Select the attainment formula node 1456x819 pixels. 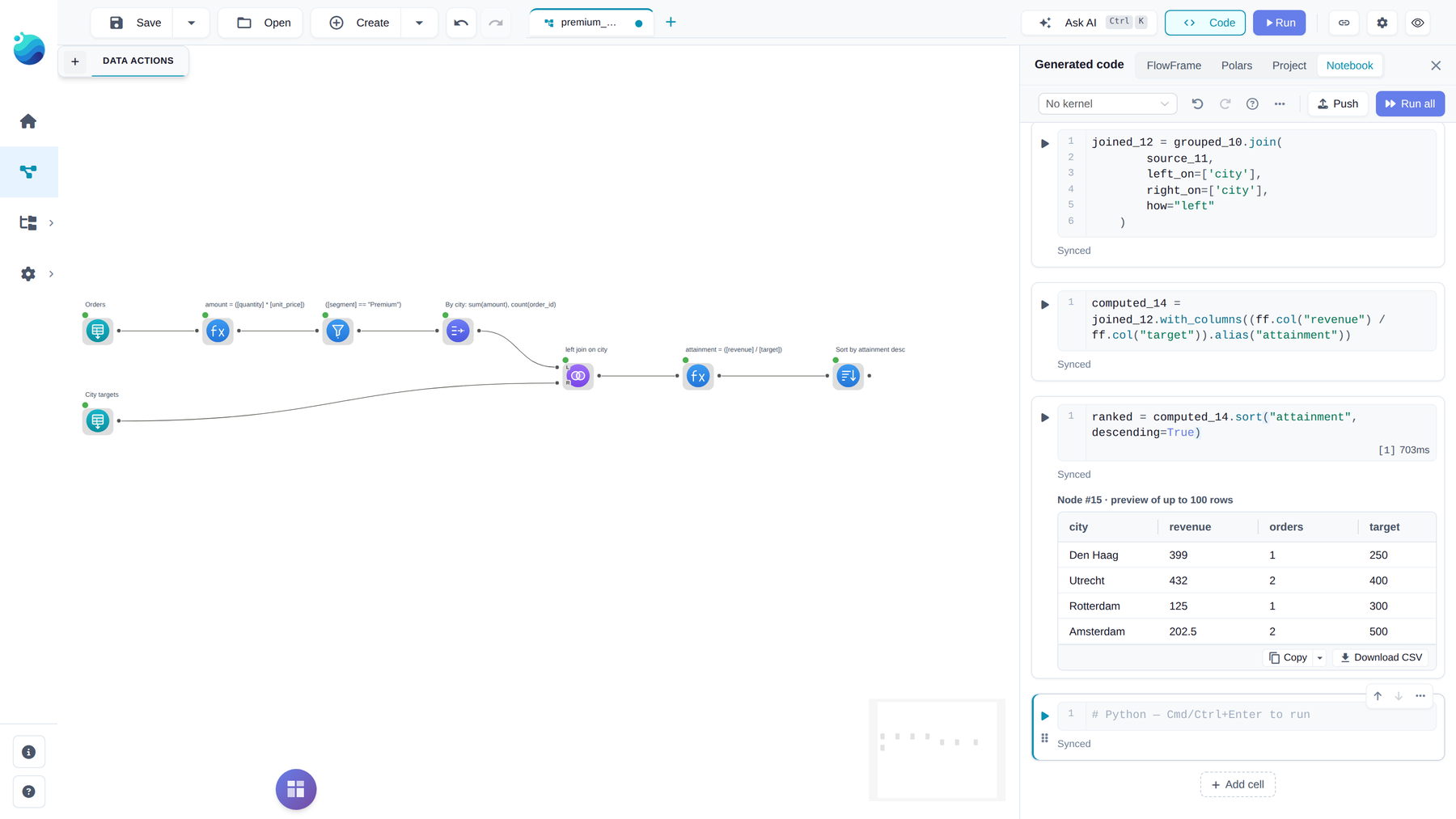(x=698, y=376)
